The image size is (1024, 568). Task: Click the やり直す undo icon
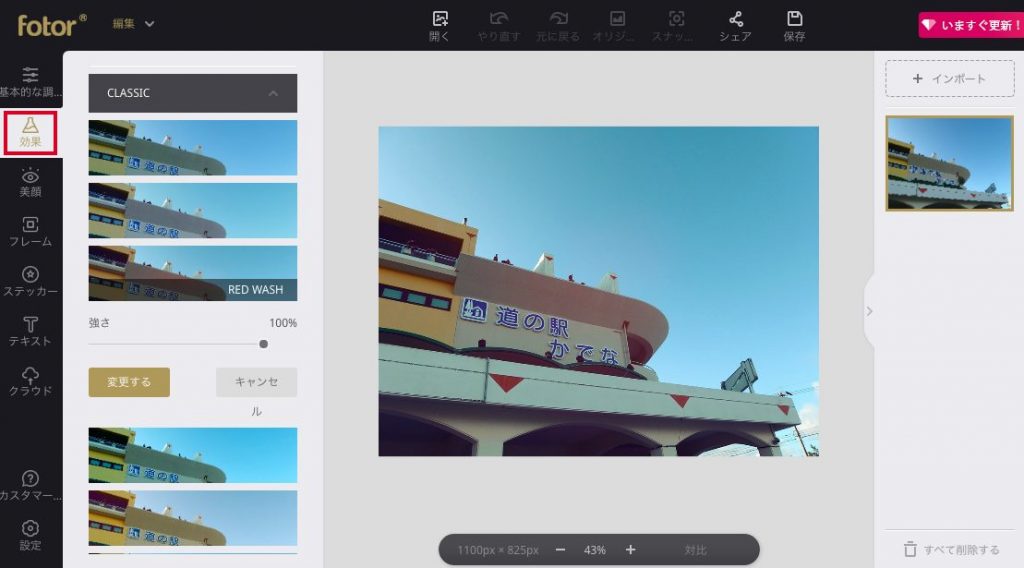tap(498, 26)
